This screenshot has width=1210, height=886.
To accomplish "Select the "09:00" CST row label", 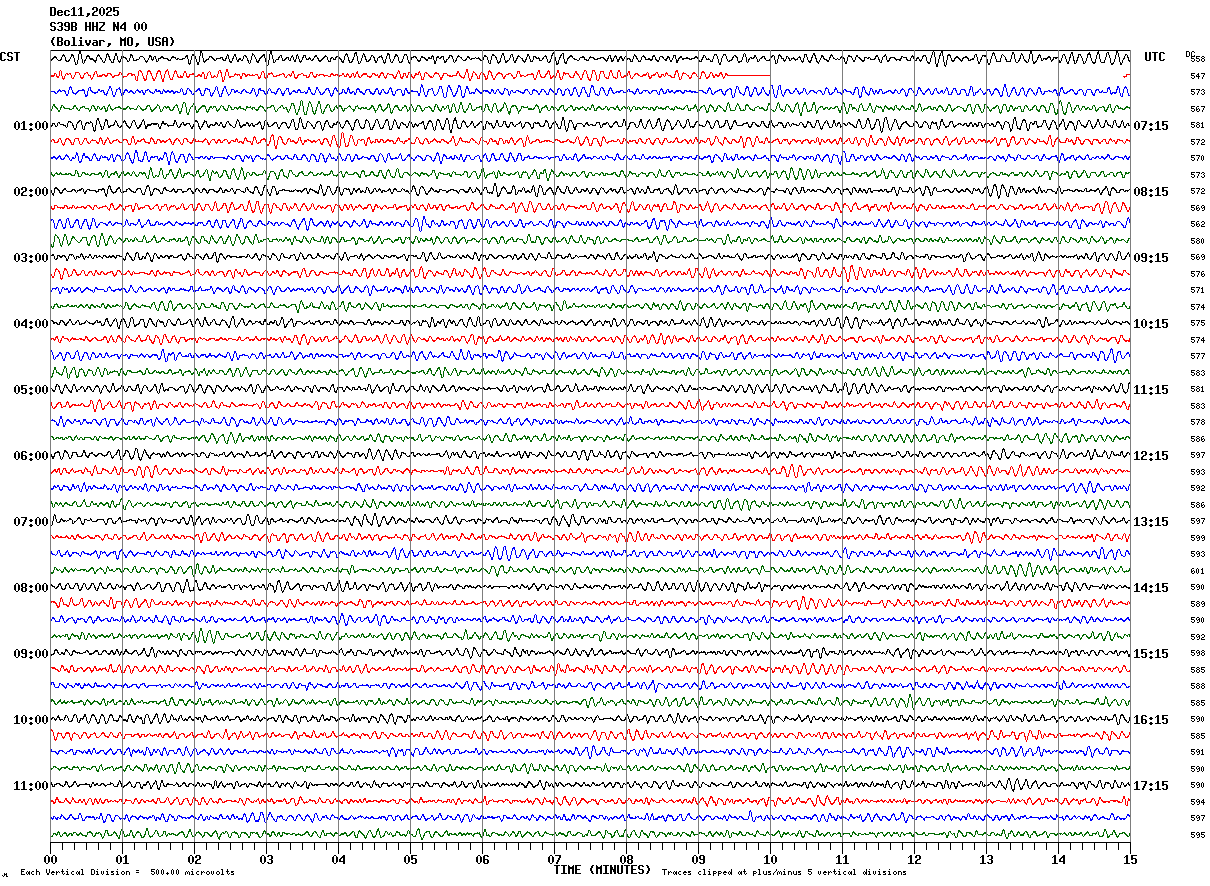I will [x=31, y=654].
